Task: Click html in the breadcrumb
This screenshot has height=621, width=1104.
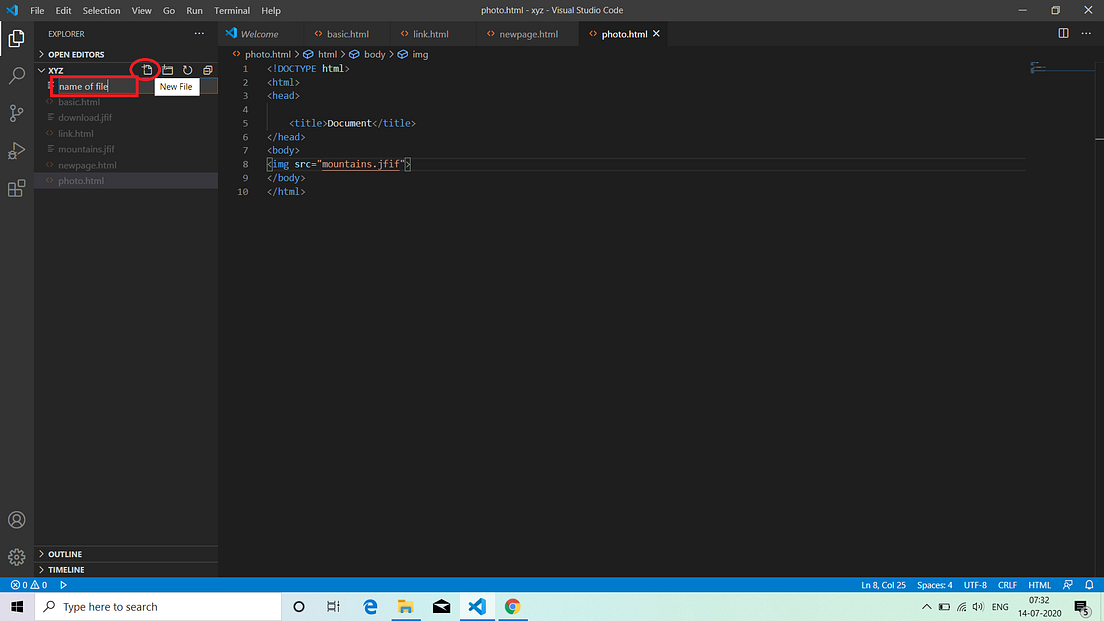Action: coord(327,54)
